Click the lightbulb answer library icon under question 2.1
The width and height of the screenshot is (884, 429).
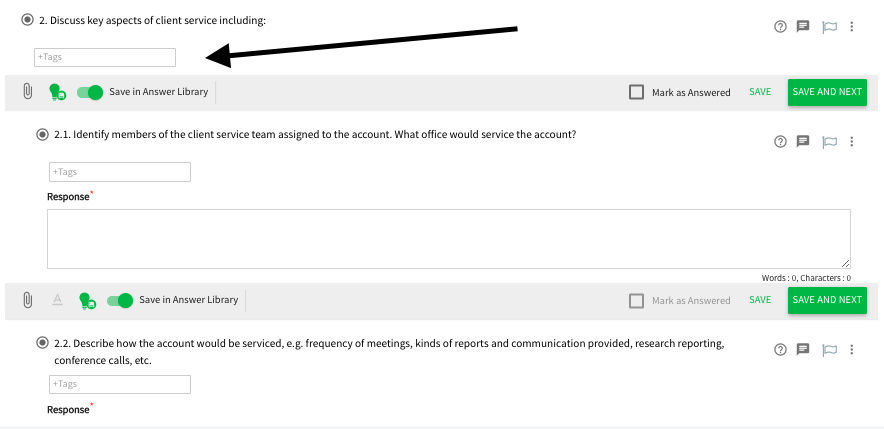tap(87, 300)
